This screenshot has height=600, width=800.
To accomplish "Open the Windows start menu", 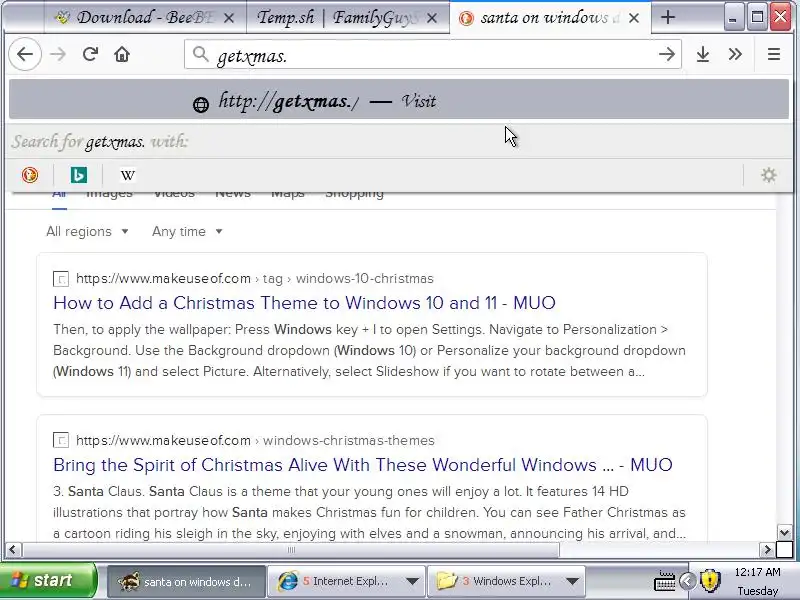I will pyautogui.click(x=48, y=580).
